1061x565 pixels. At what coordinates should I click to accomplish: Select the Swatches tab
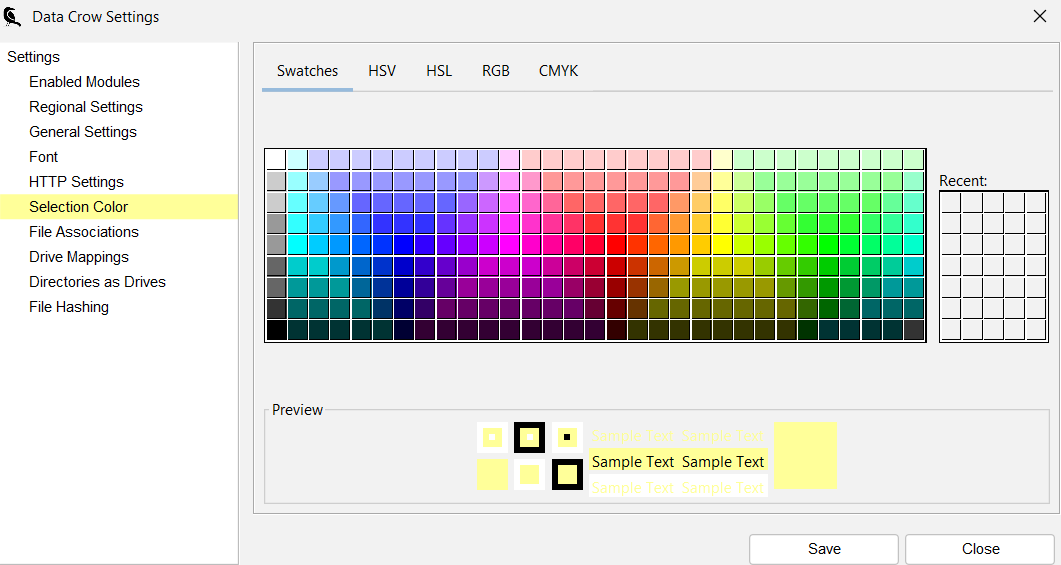[307, 71]
